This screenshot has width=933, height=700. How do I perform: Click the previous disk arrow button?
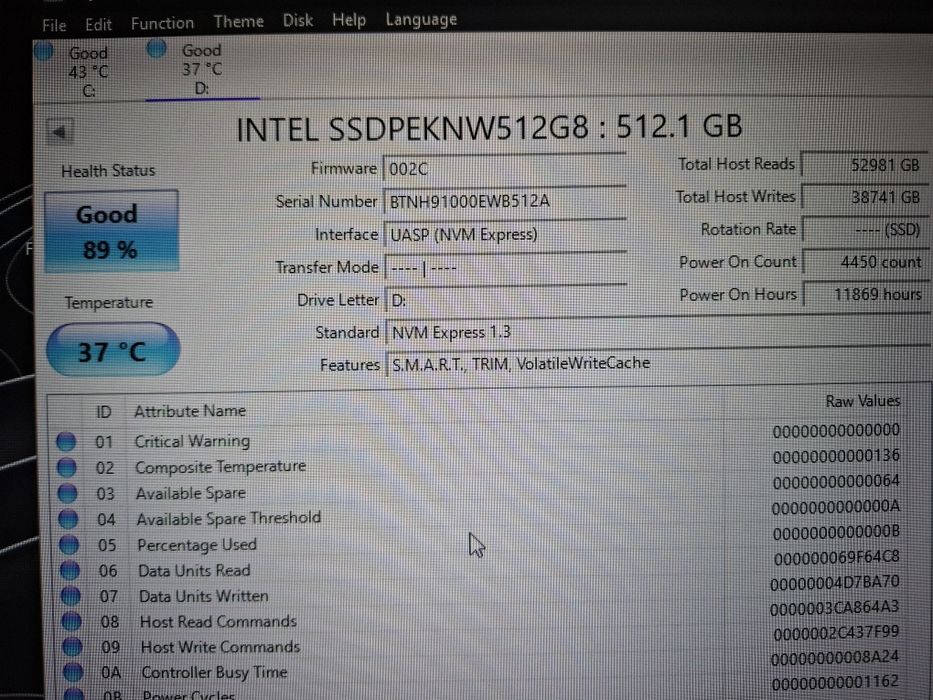pyautogui.click(x=60, y=132)
